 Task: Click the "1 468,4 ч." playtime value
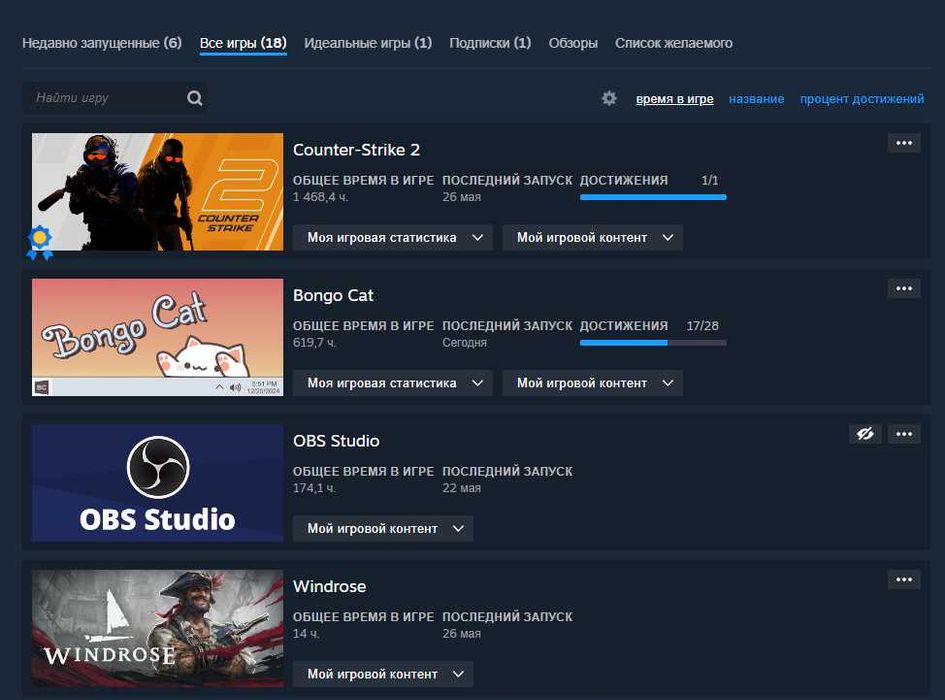coord(321,197)
